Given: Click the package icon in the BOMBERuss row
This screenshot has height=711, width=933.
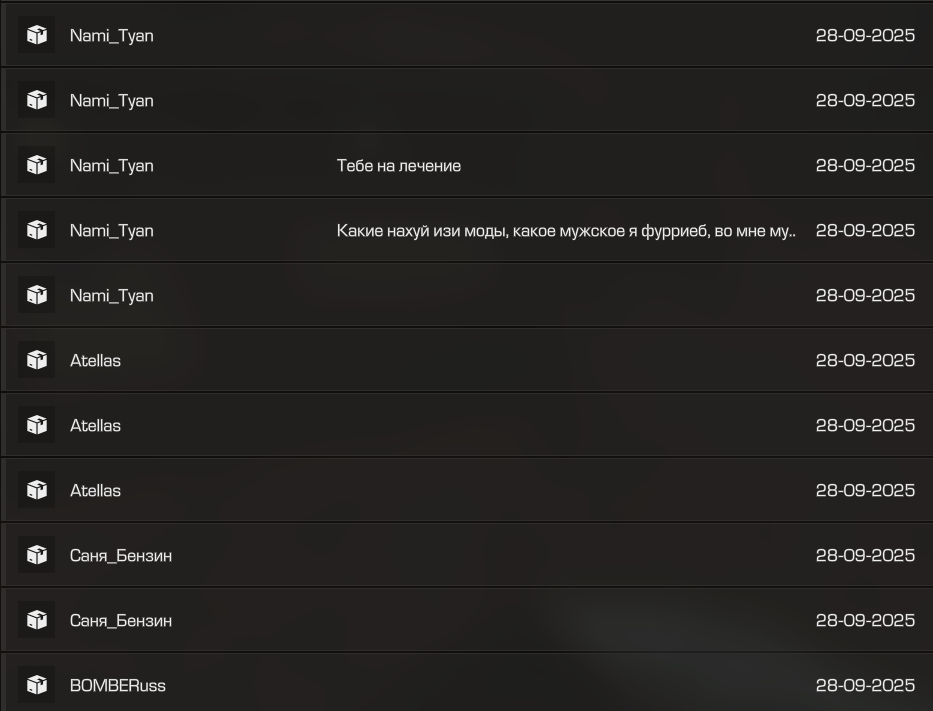Looking at the screenshot, I should click(36, 685).
